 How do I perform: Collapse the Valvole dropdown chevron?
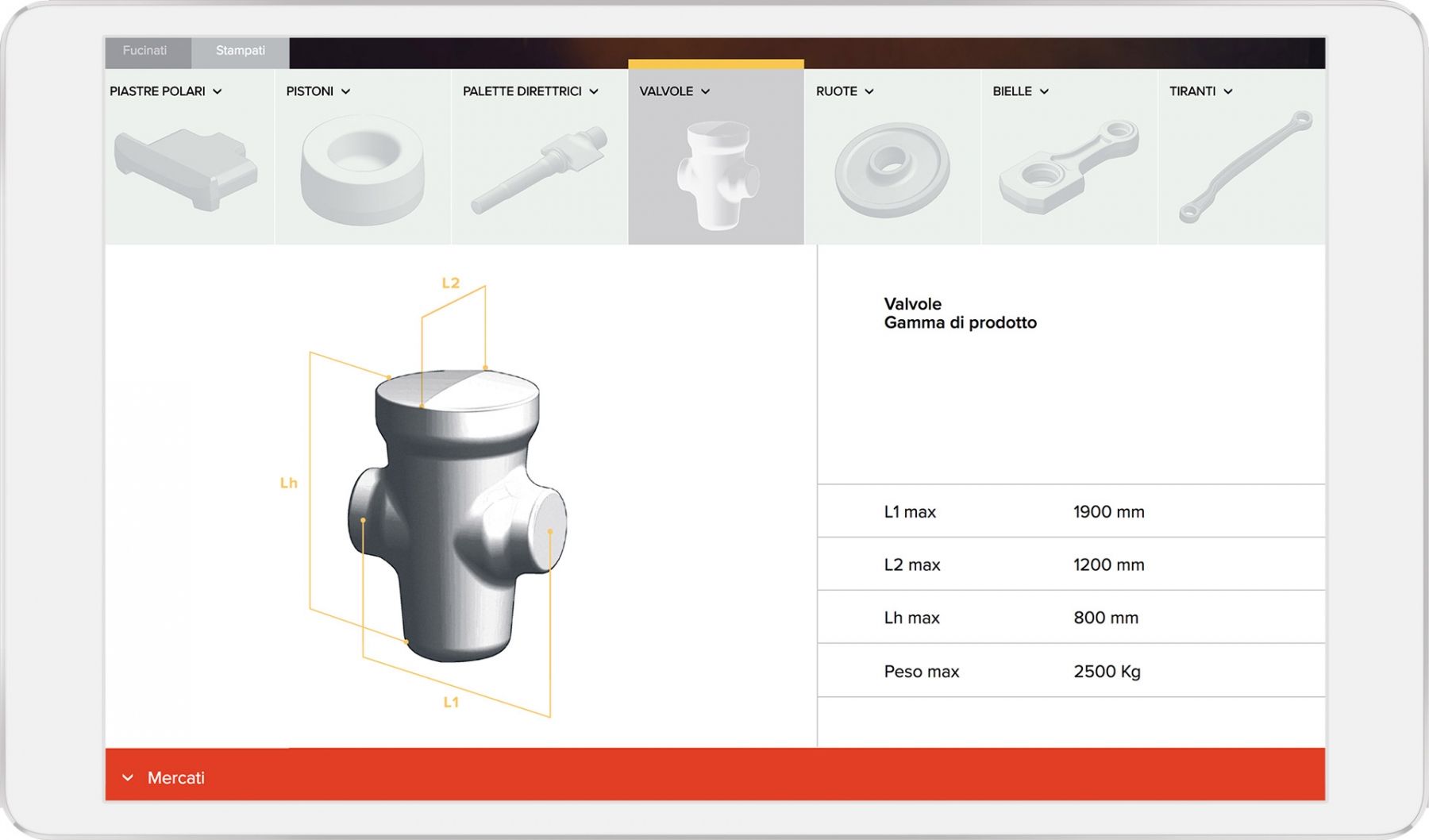pyautogui.click(x=705, y=92)
